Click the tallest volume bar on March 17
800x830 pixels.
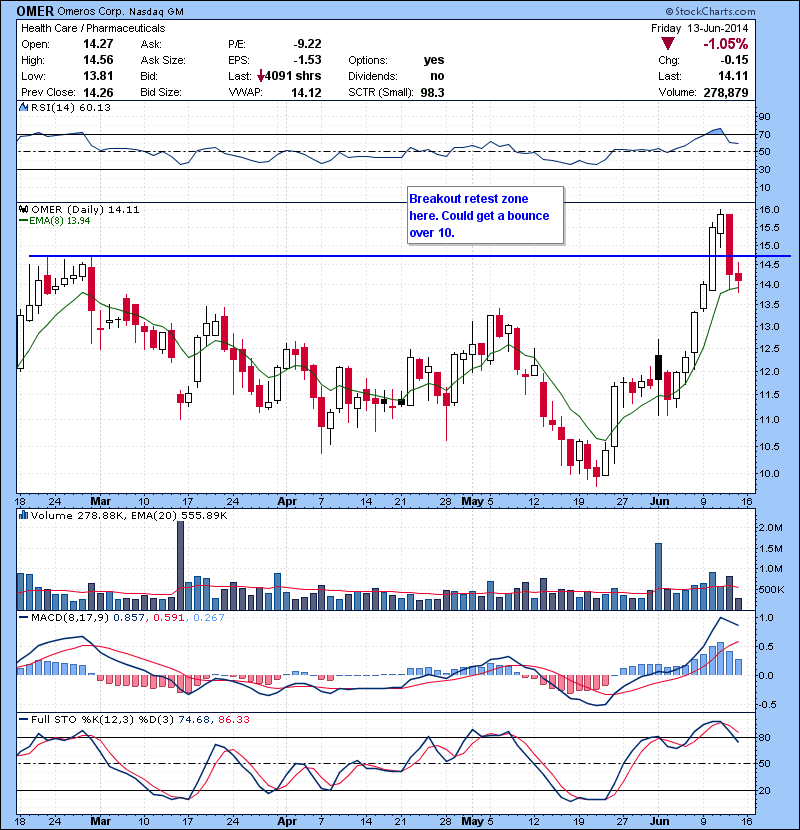pyautogui.click(x=181, y=566)
